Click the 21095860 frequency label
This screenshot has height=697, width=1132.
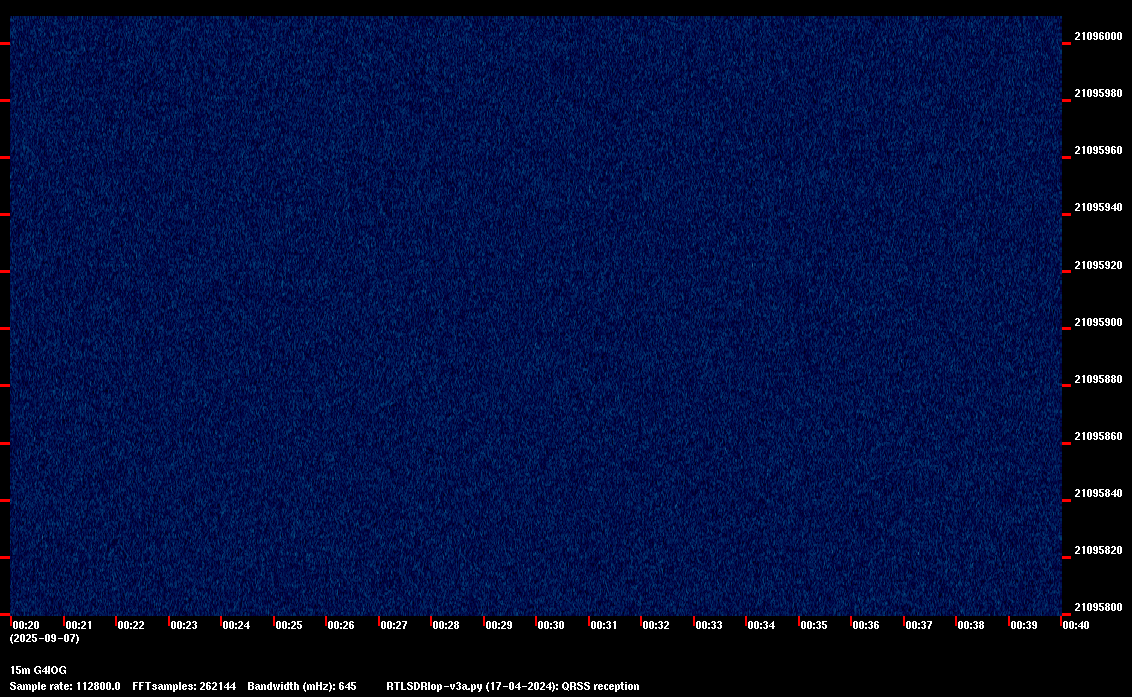(1098, 436)
